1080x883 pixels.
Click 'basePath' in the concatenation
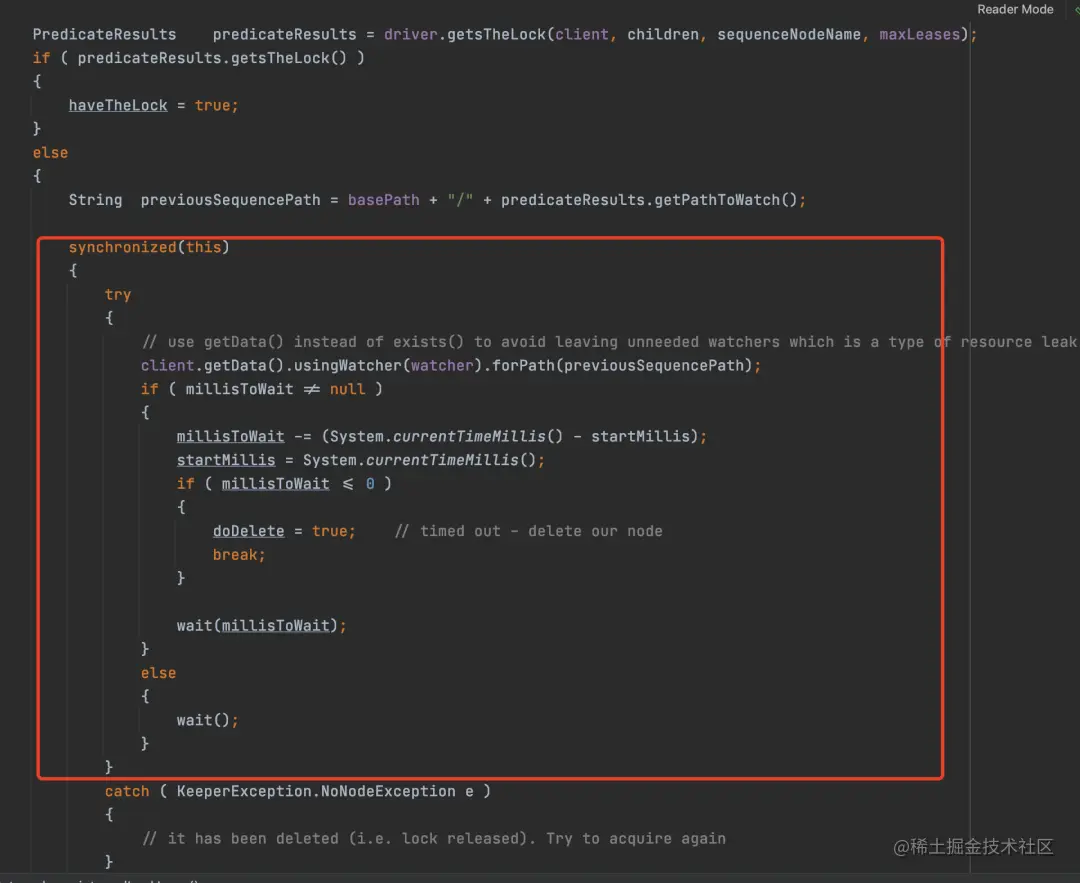(384, 200)
